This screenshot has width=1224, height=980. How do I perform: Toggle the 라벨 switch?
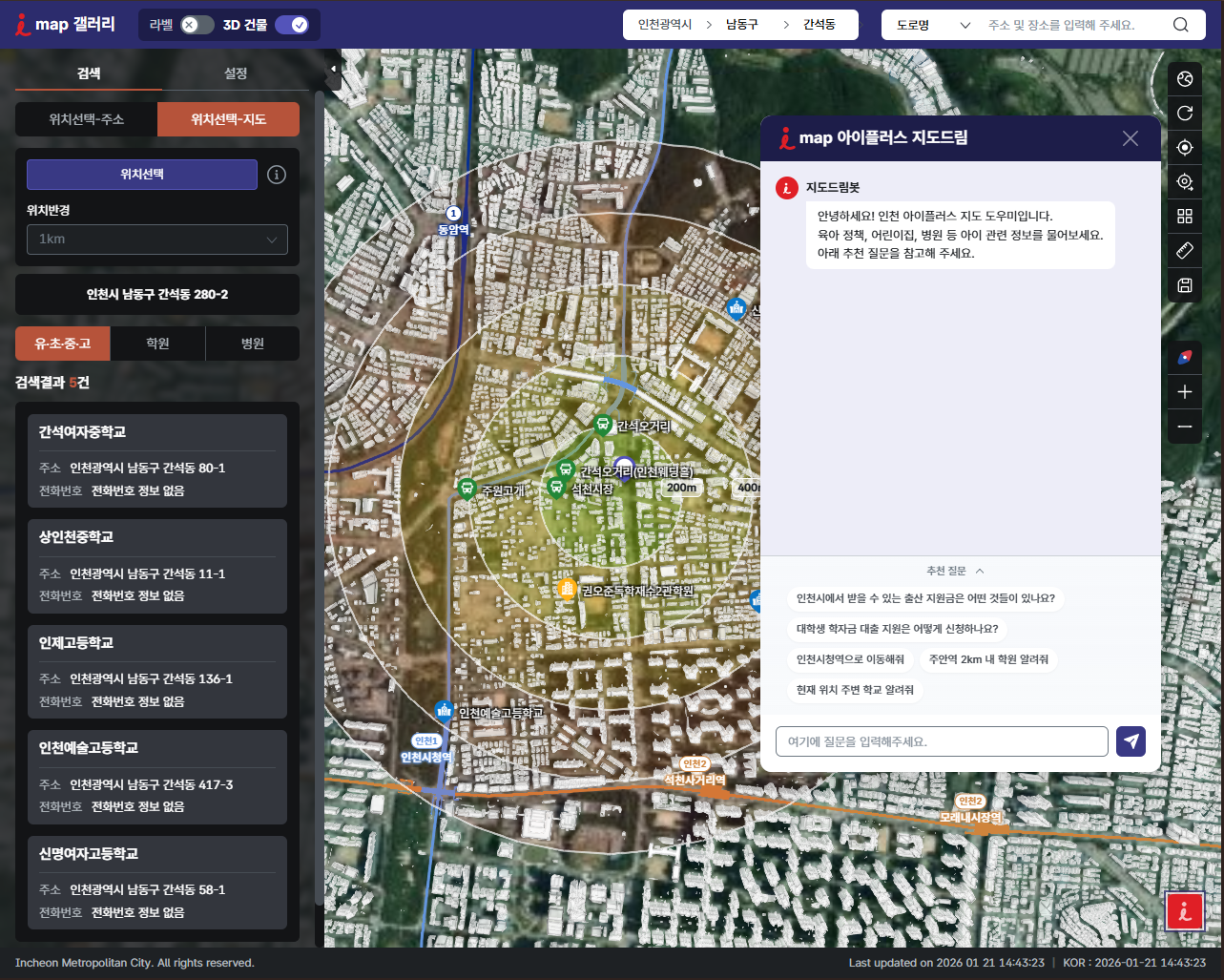(197, 25)
